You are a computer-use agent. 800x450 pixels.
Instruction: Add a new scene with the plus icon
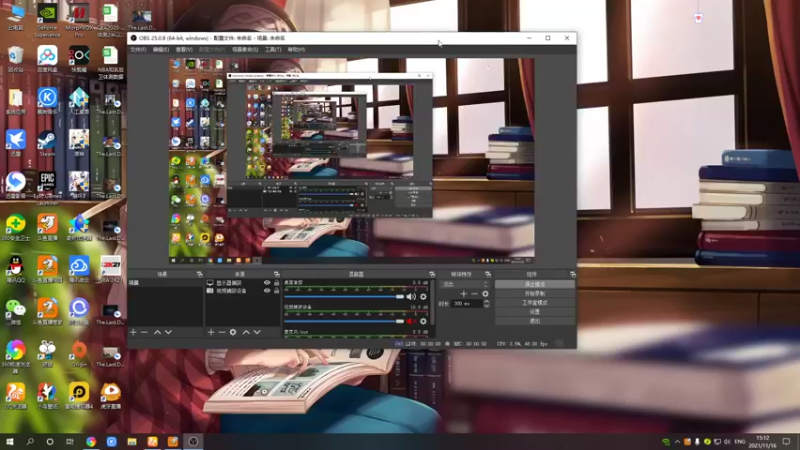click(133, 332)
